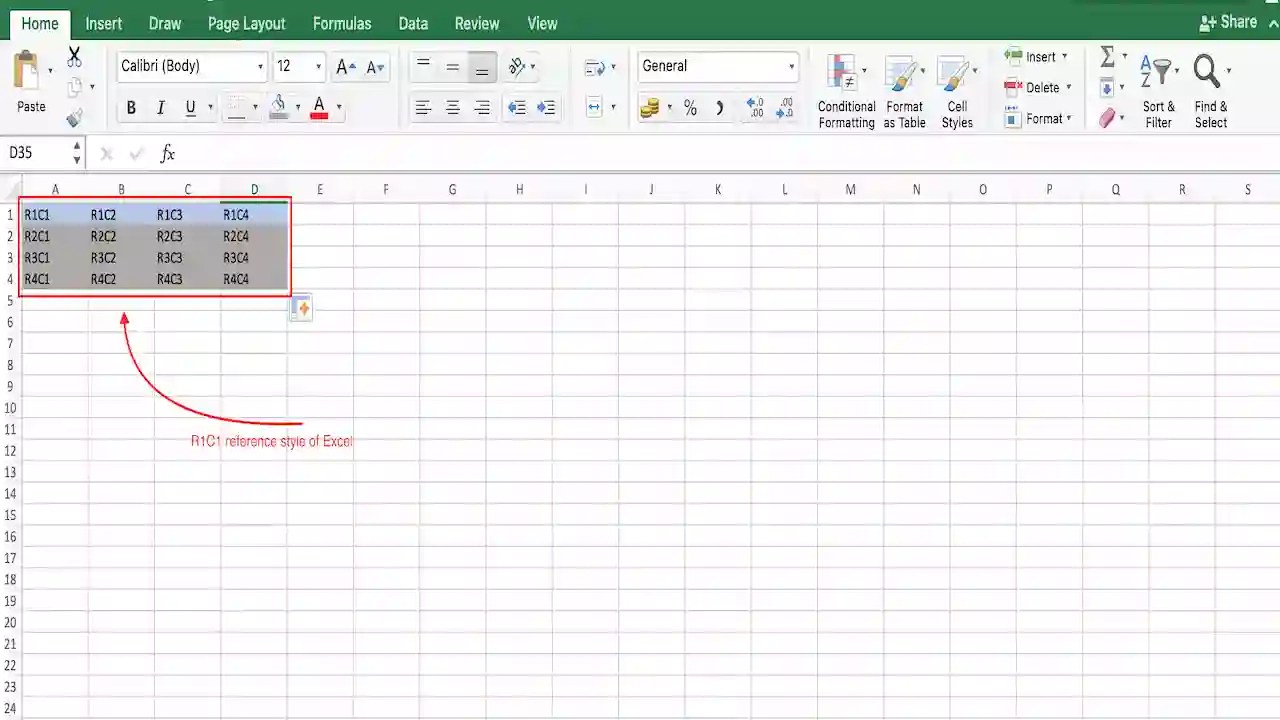Apply percent number style
Screen dimensions: 1280x720
(689, 108)
